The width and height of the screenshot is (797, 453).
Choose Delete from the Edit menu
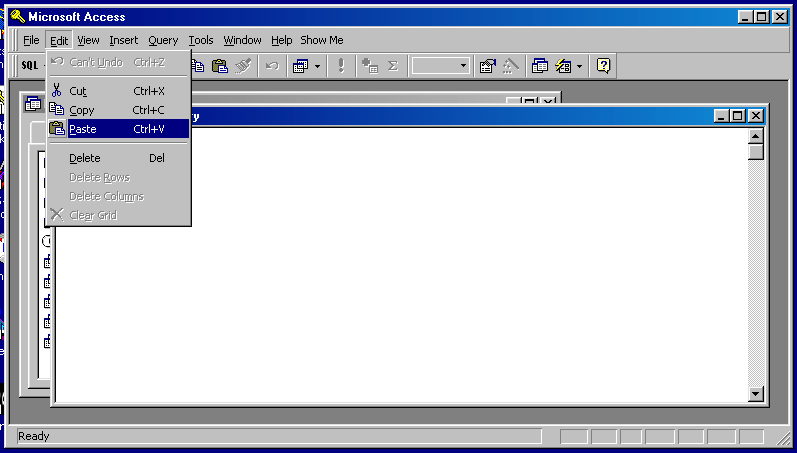[118, 158]
